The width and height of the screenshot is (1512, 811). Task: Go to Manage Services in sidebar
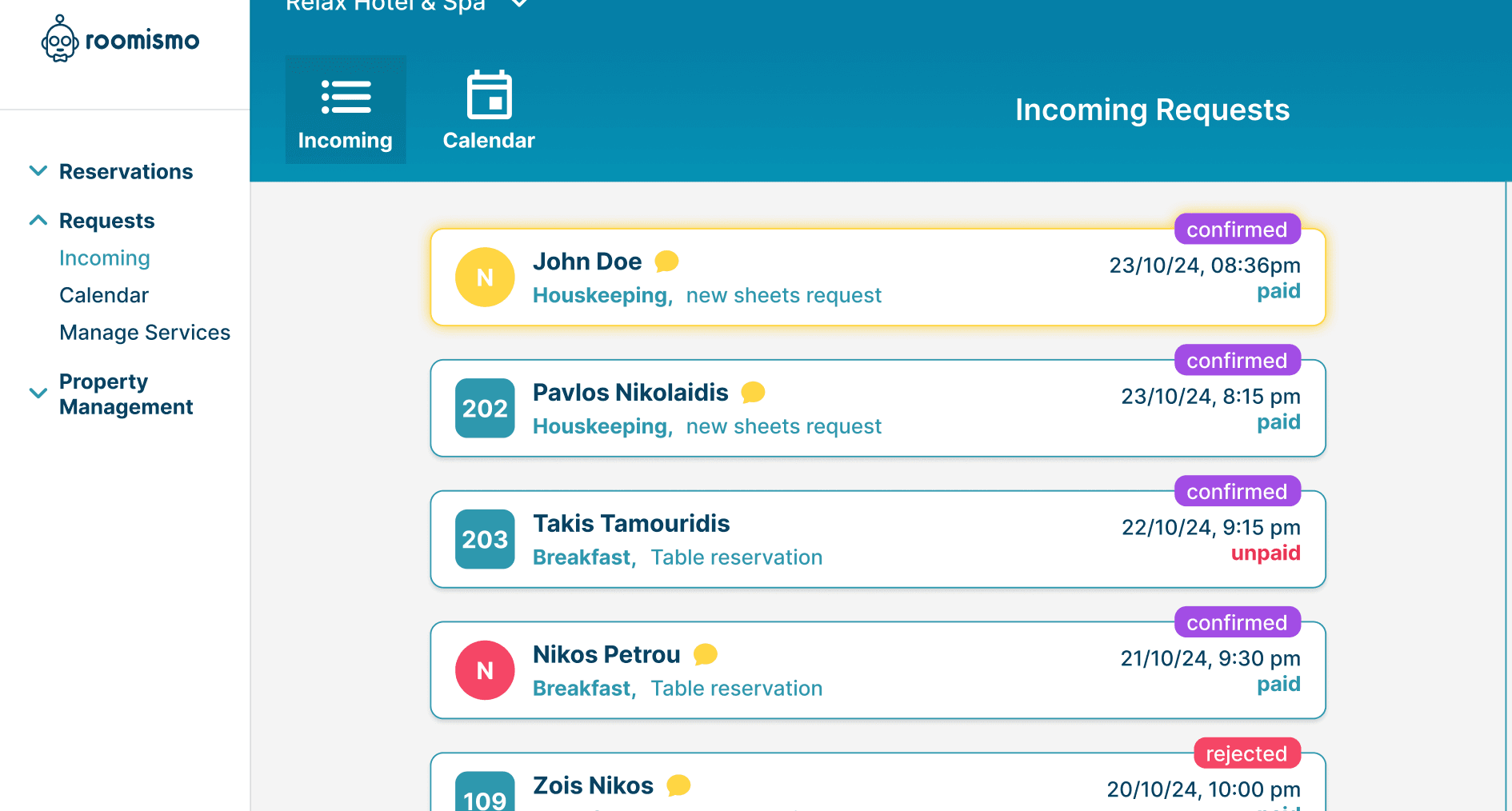(x=145, y=333)
